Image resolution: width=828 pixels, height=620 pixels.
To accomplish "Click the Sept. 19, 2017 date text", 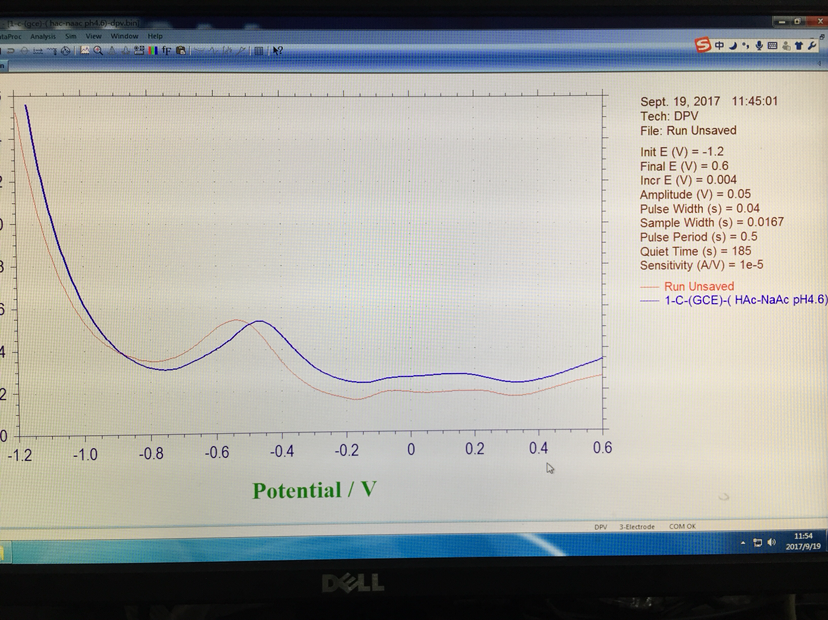I will pos(680,101).
